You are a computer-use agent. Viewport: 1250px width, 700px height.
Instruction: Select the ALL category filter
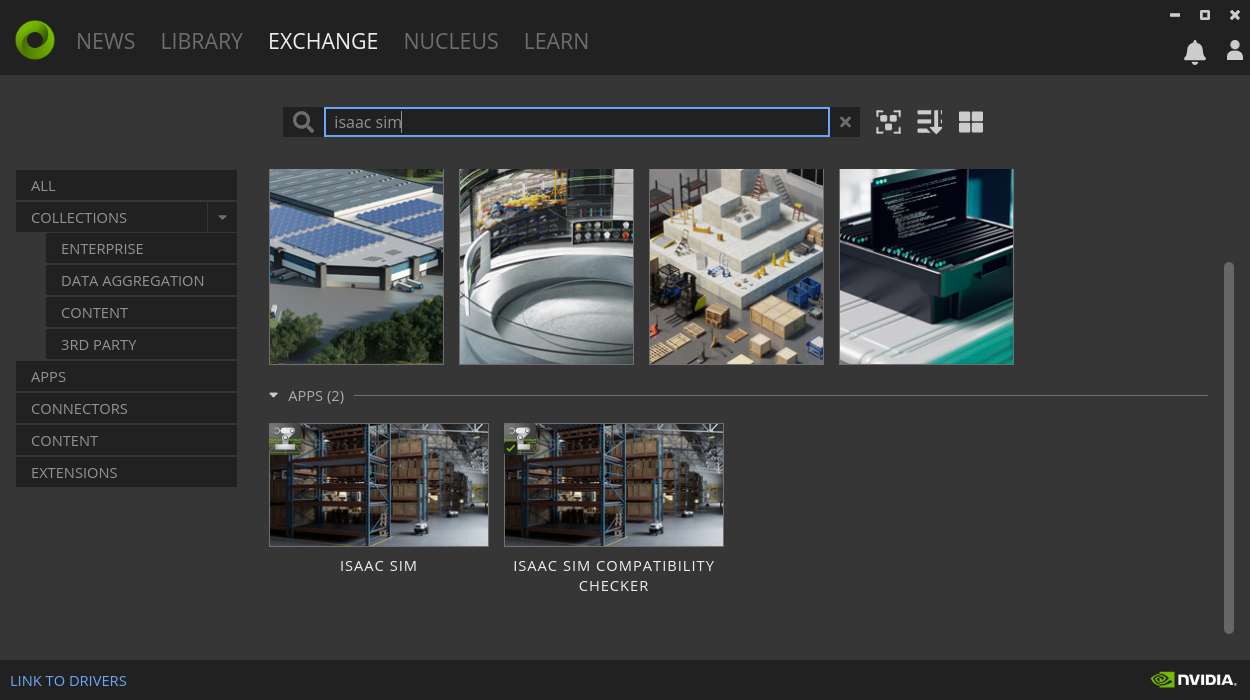click(126, 185)
